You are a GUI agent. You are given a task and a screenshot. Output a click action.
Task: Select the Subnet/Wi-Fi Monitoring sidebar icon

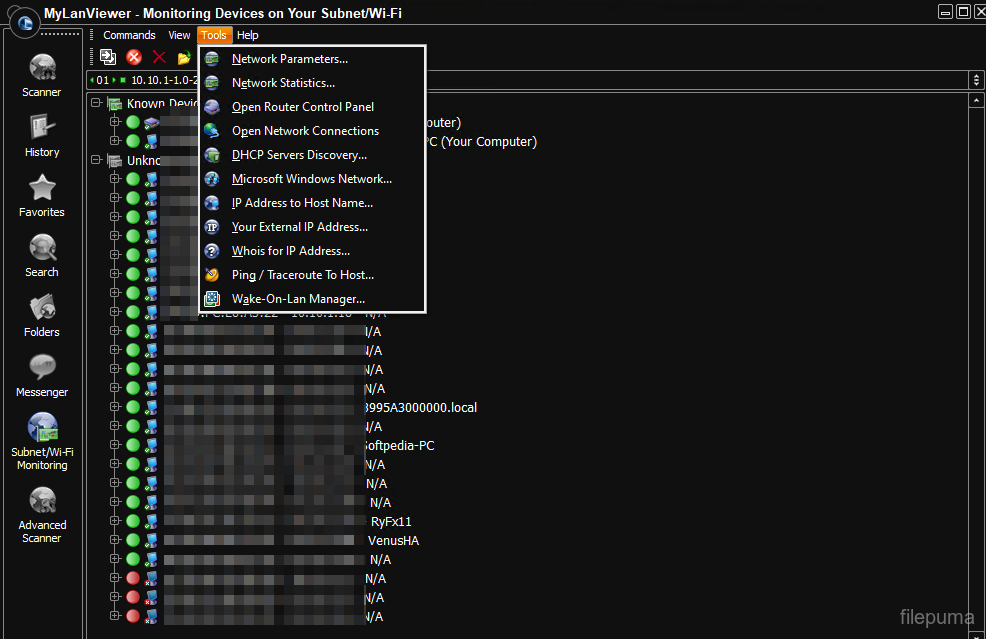pyautogui.click(x=42, y=440)
